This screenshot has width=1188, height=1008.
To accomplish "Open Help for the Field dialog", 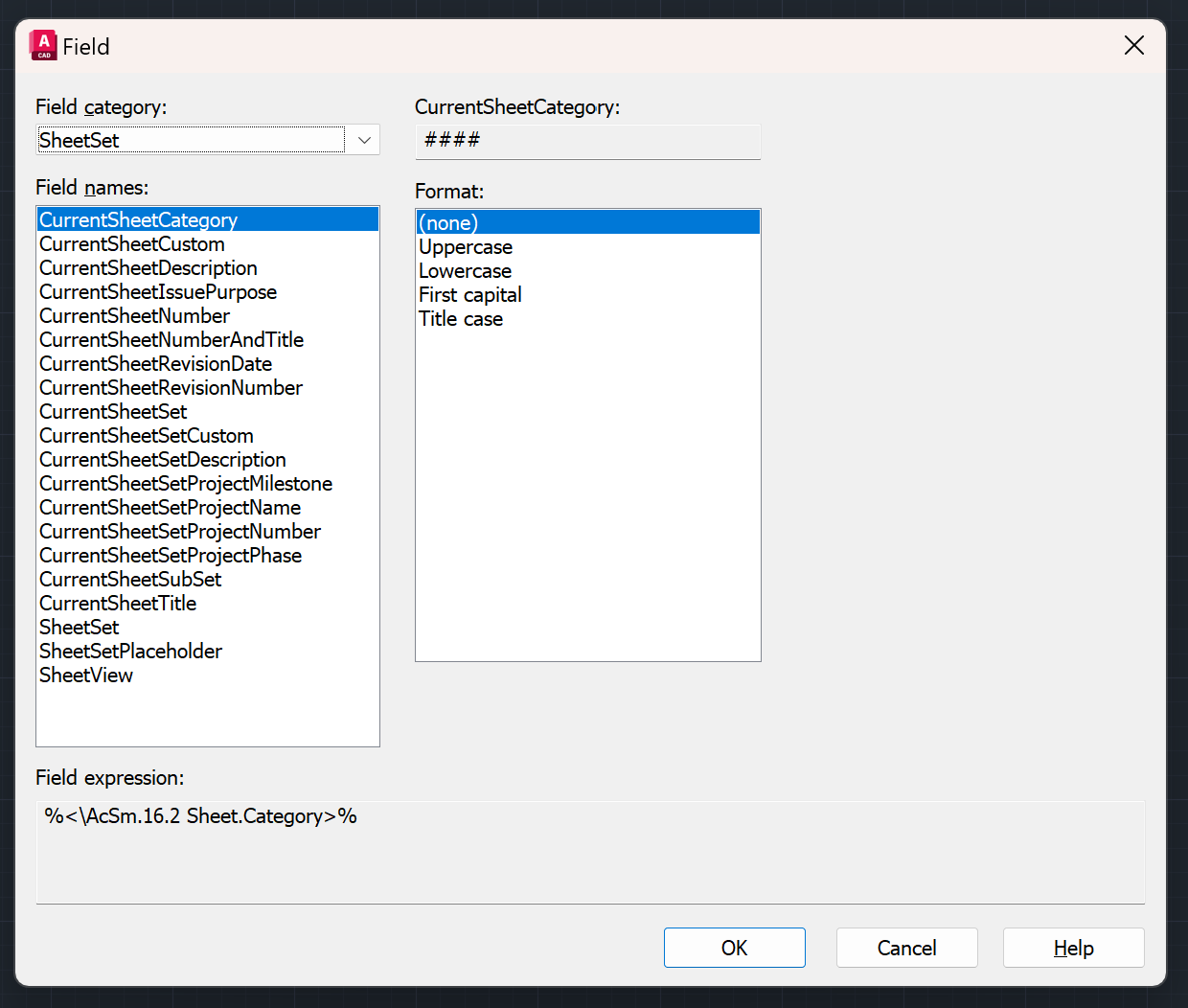I will [x=1073, y=948].
